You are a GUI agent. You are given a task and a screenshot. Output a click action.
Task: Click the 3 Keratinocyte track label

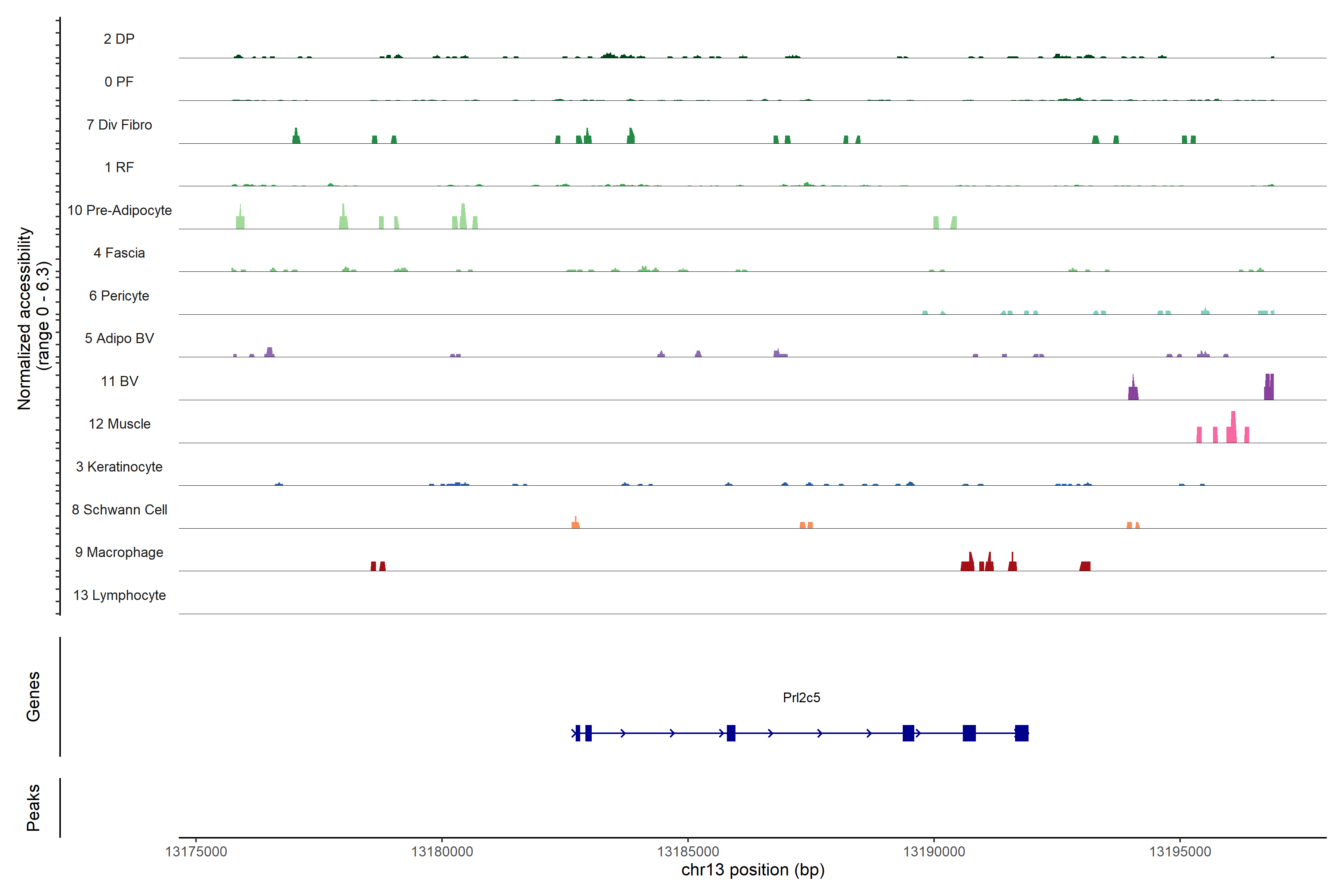click(x=119, y=467)
